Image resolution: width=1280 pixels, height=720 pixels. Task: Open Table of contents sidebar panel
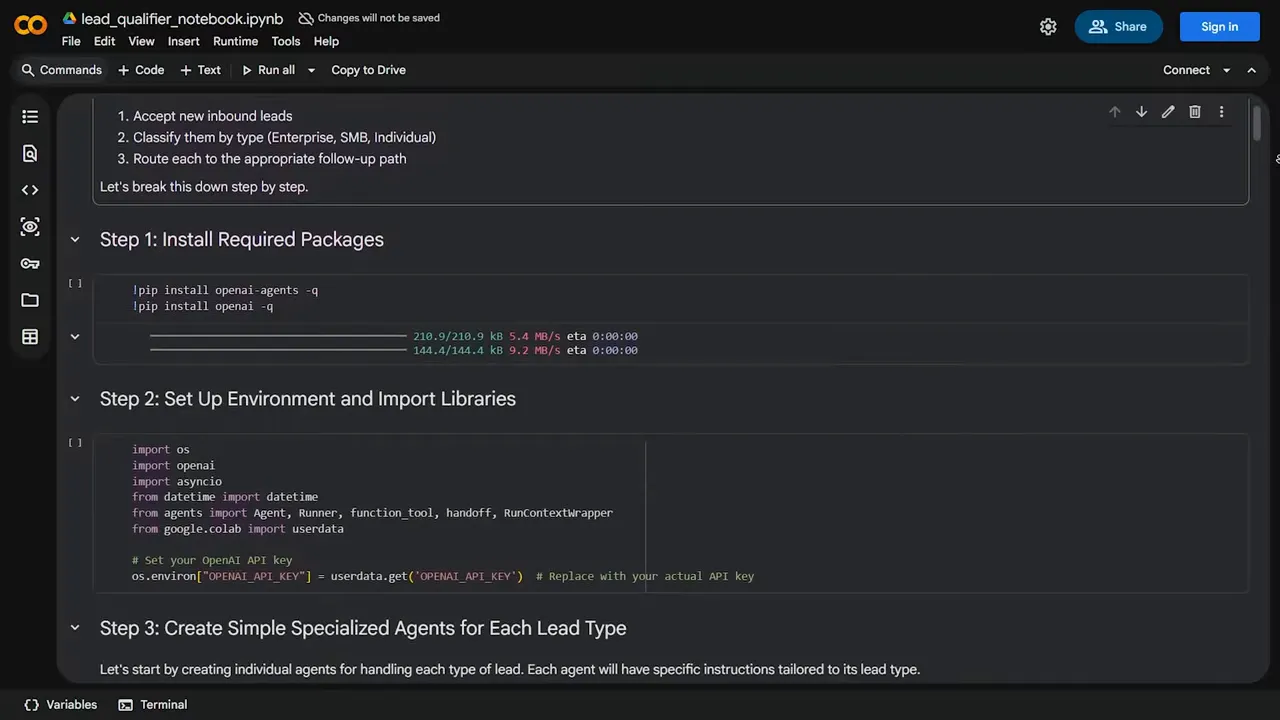[x=30, y=117]
